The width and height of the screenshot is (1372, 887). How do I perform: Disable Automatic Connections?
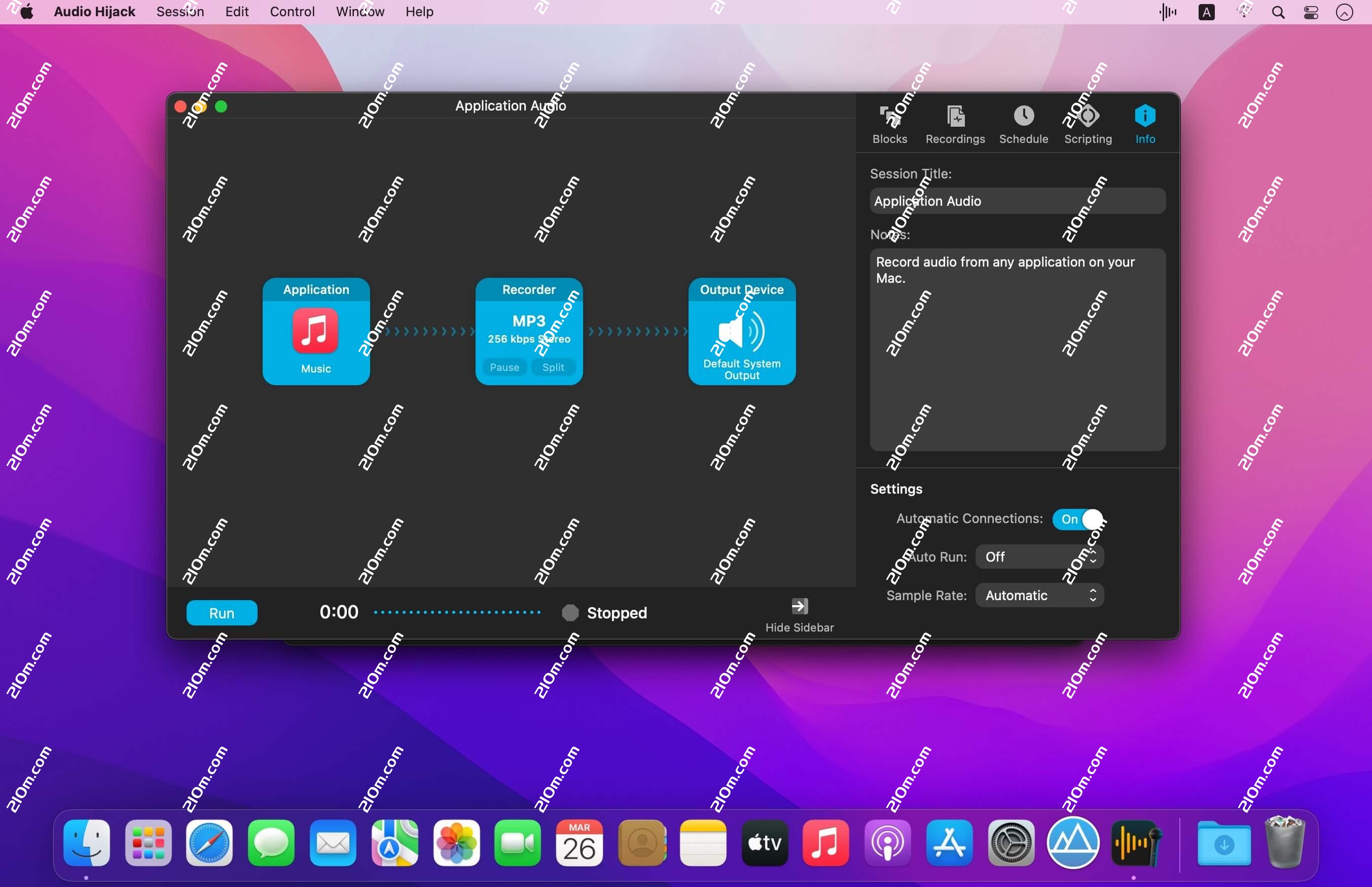[x=1079, y=519]
